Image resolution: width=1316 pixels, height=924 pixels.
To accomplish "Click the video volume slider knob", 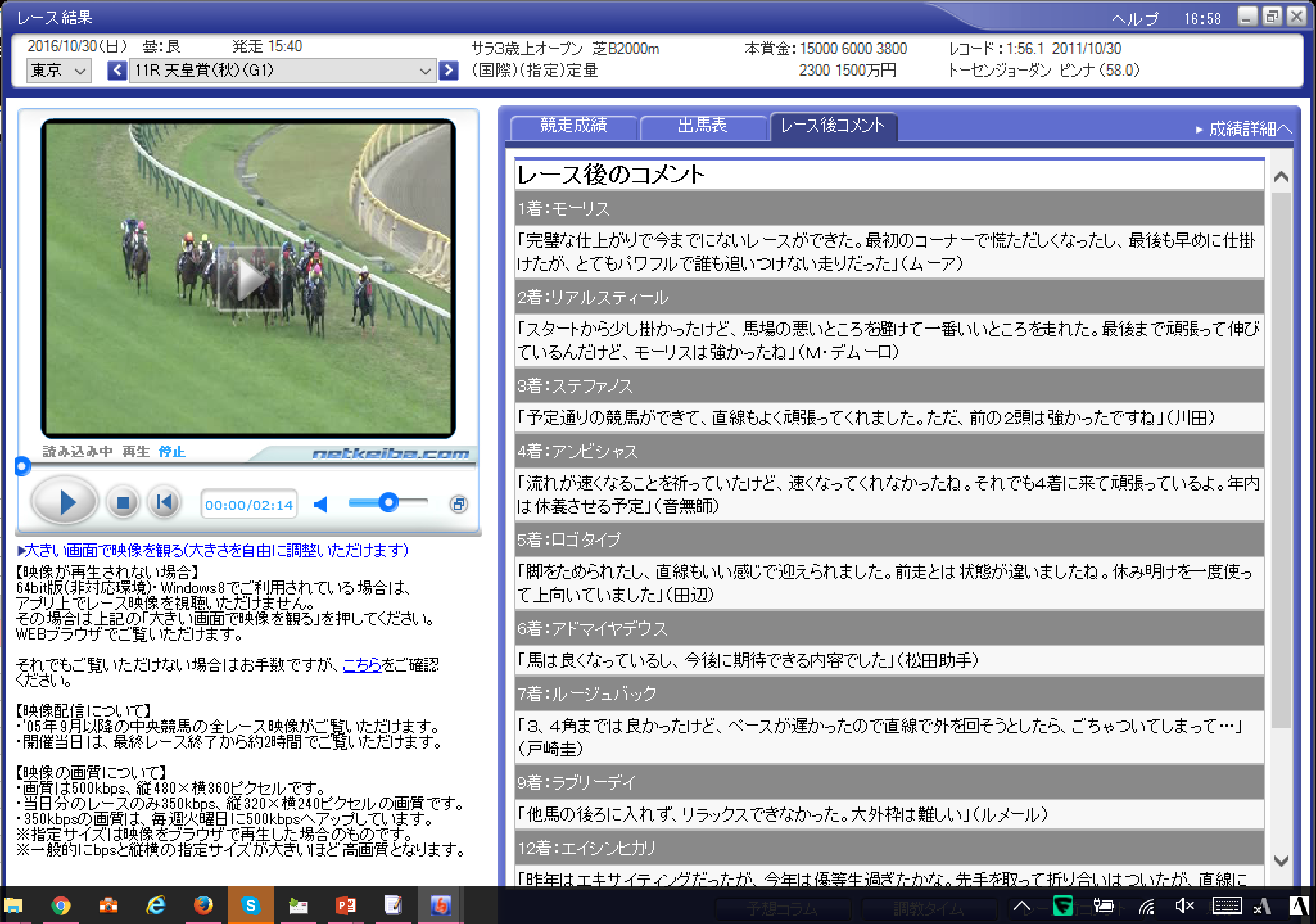I will 388,502.
